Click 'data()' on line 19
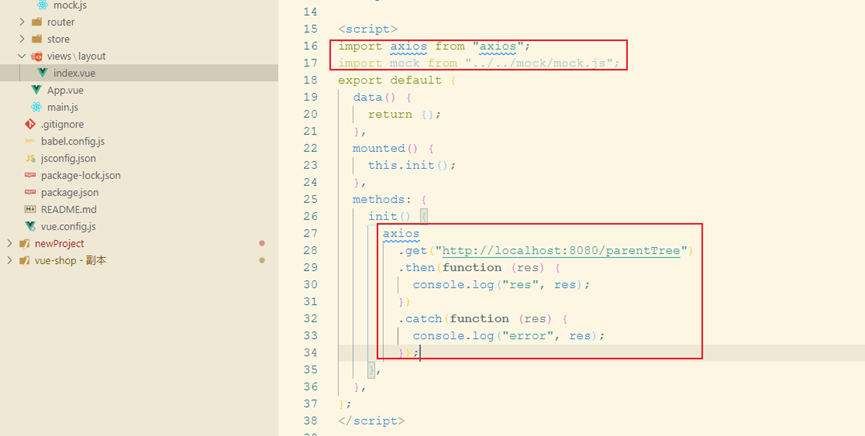865x436 pixels. pyautogui.click(x=375, y=98)
